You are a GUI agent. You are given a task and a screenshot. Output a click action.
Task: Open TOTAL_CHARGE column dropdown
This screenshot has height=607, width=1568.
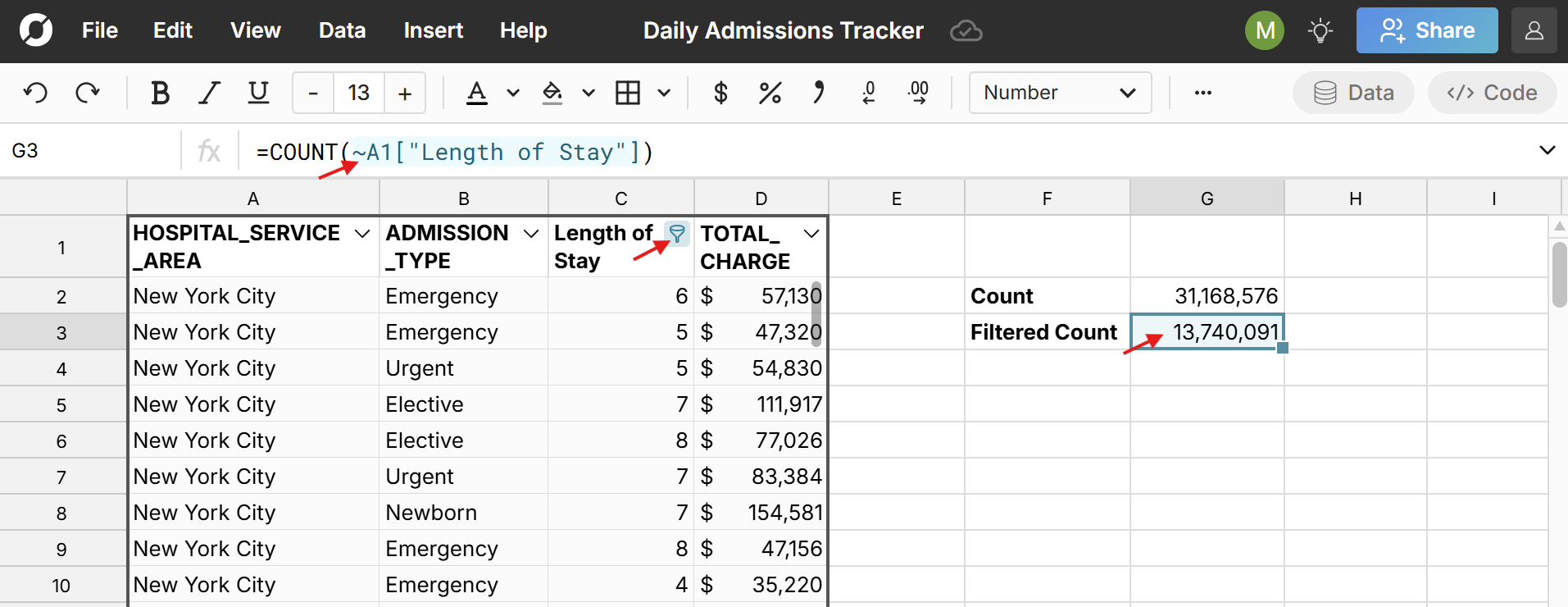pos(811,234)
